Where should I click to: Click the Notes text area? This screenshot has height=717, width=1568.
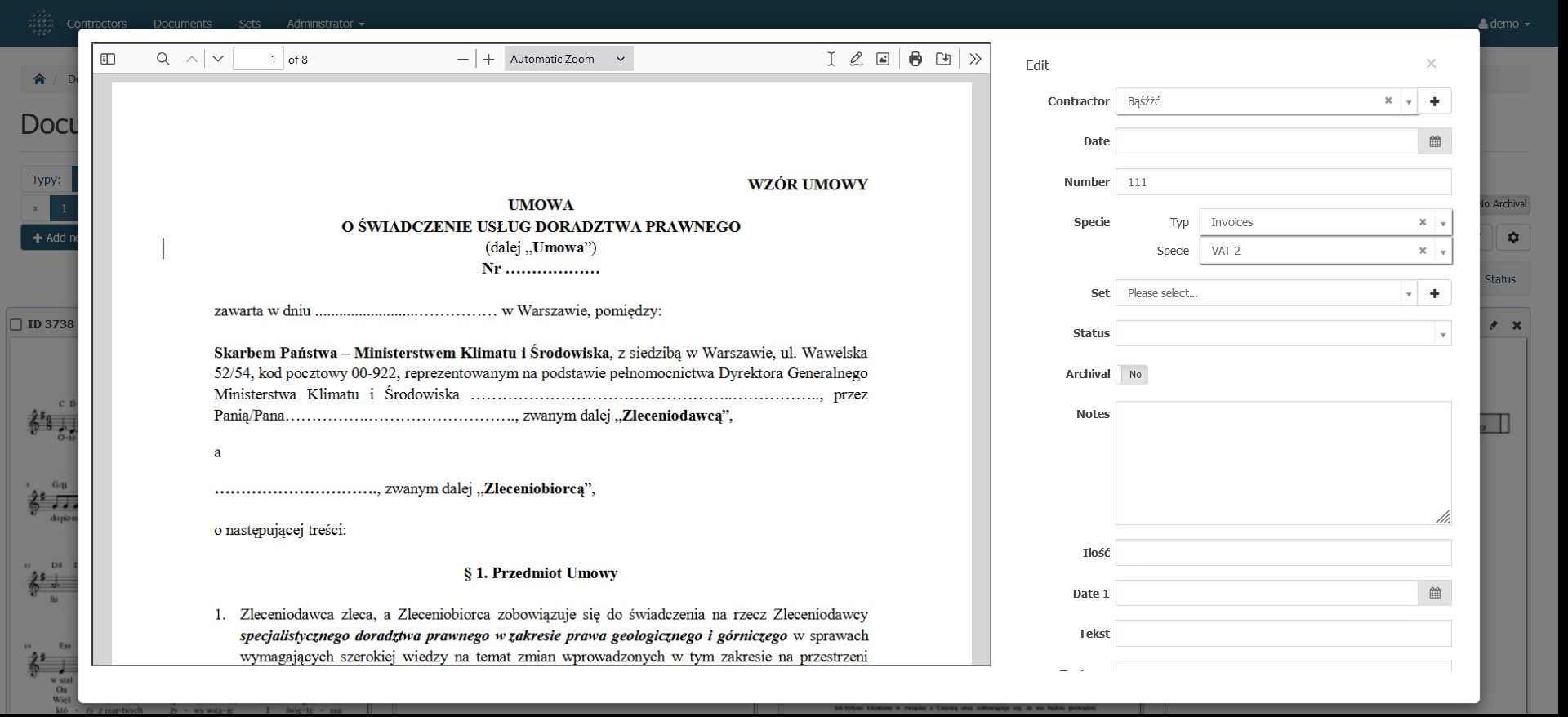(x=1284, y=463)
